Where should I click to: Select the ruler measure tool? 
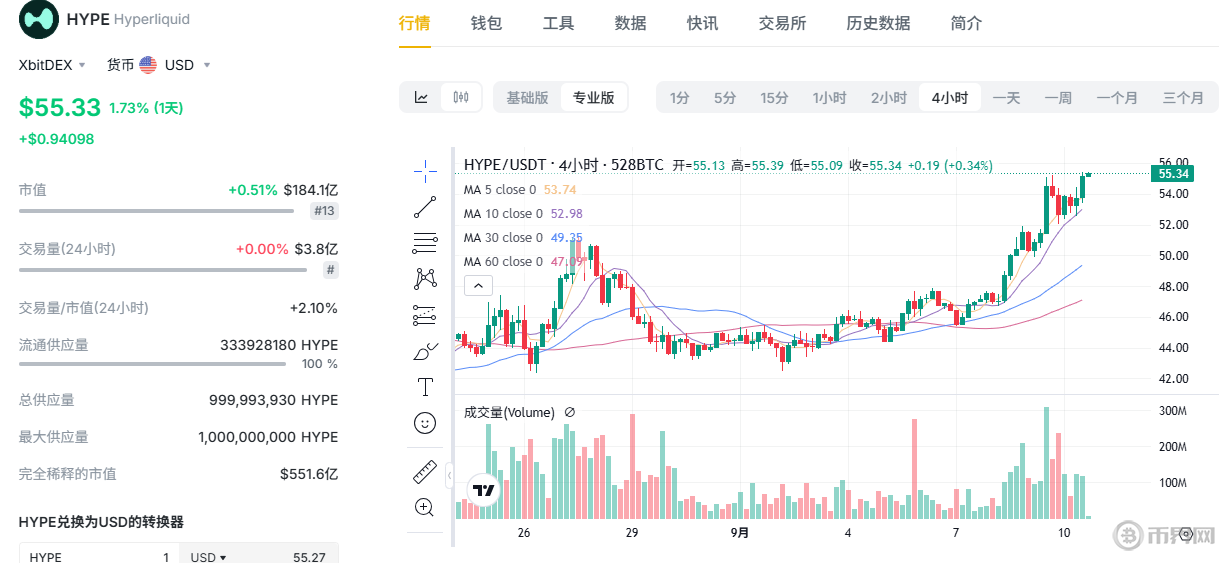425,471
